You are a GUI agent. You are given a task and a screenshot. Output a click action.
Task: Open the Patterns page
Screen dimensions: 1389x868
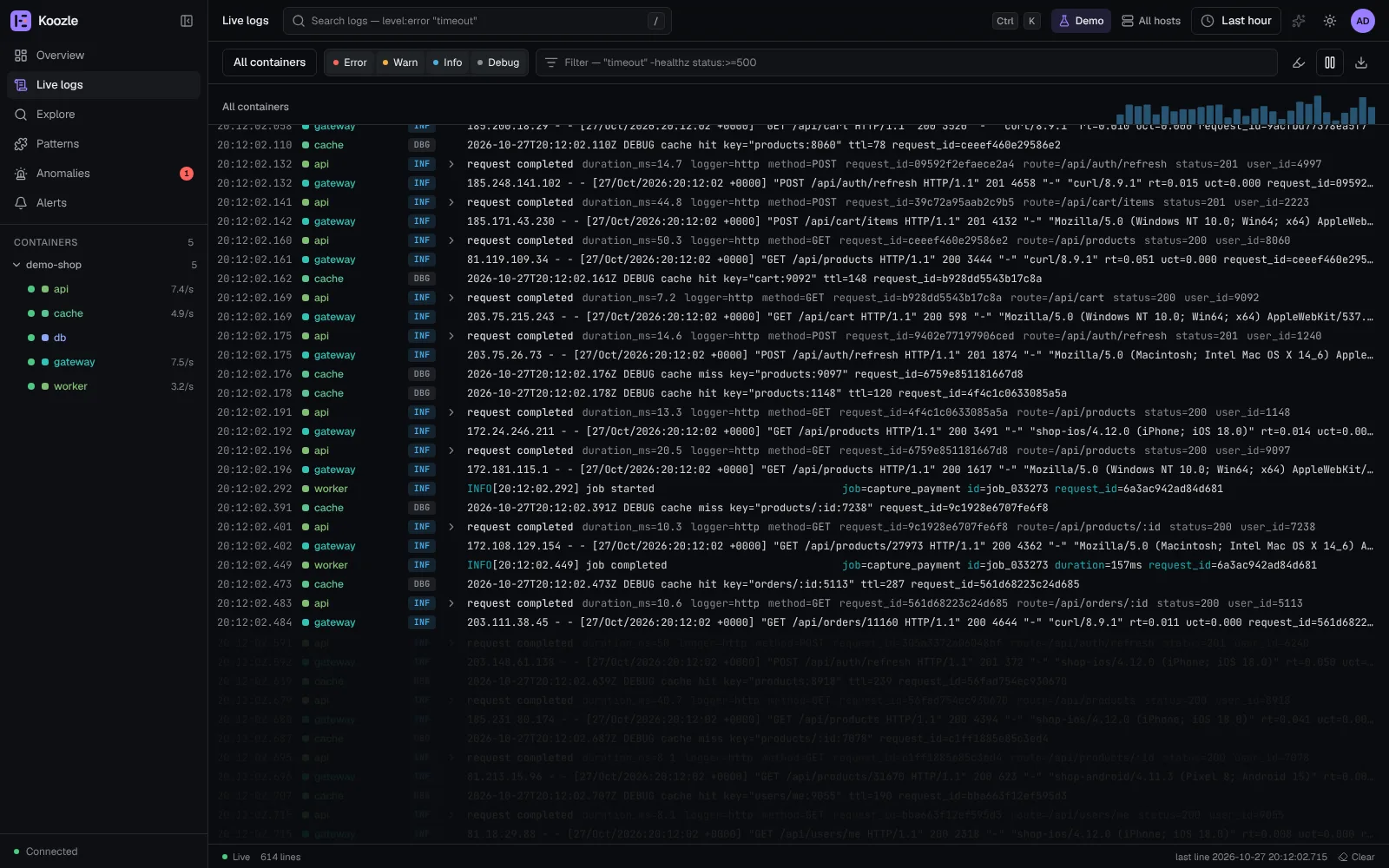103,144
